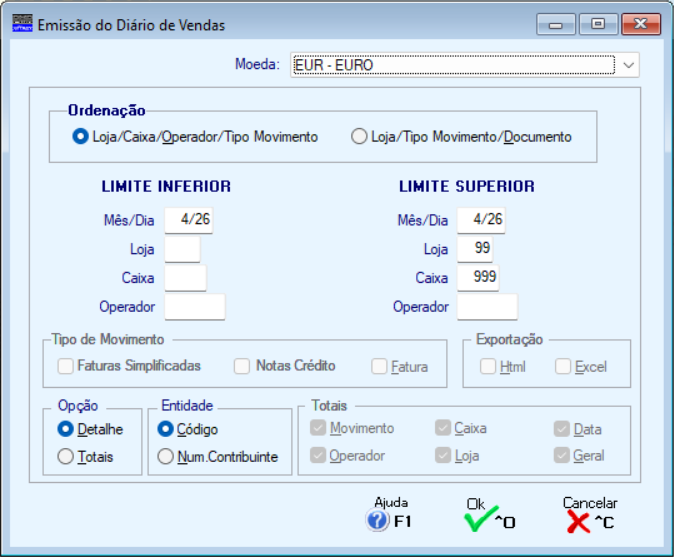Select the Detalhe option radio button

pos(66,429)
